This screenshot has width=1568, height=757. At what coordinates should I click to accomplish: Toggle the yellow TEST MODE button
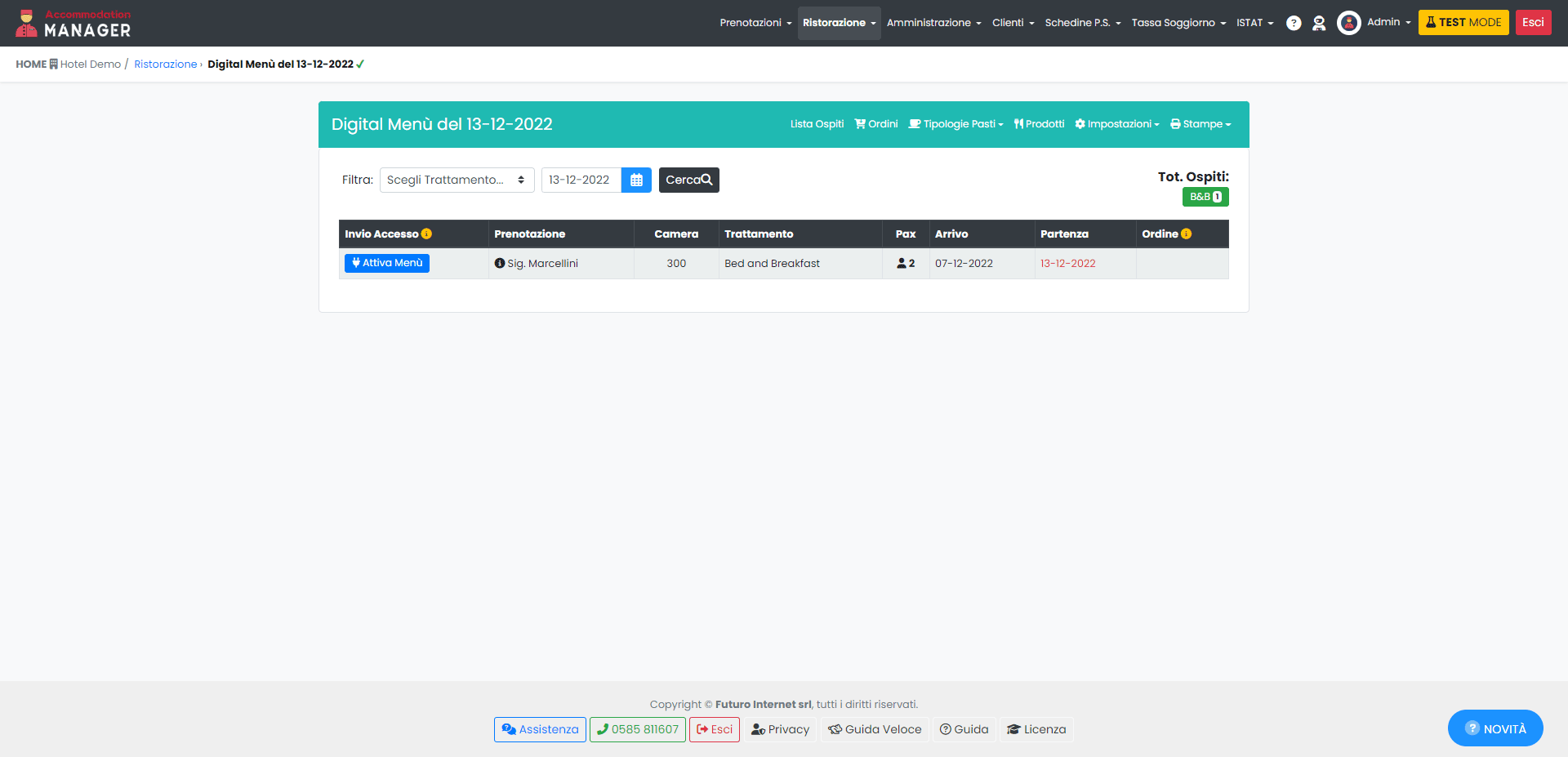tap(1463, 23)
